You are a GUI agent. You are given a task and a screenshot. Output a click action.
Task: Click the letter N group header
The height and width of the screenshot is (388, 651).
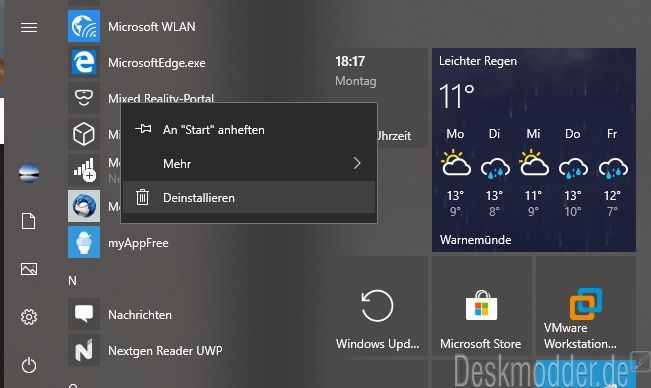pos(72,281)
